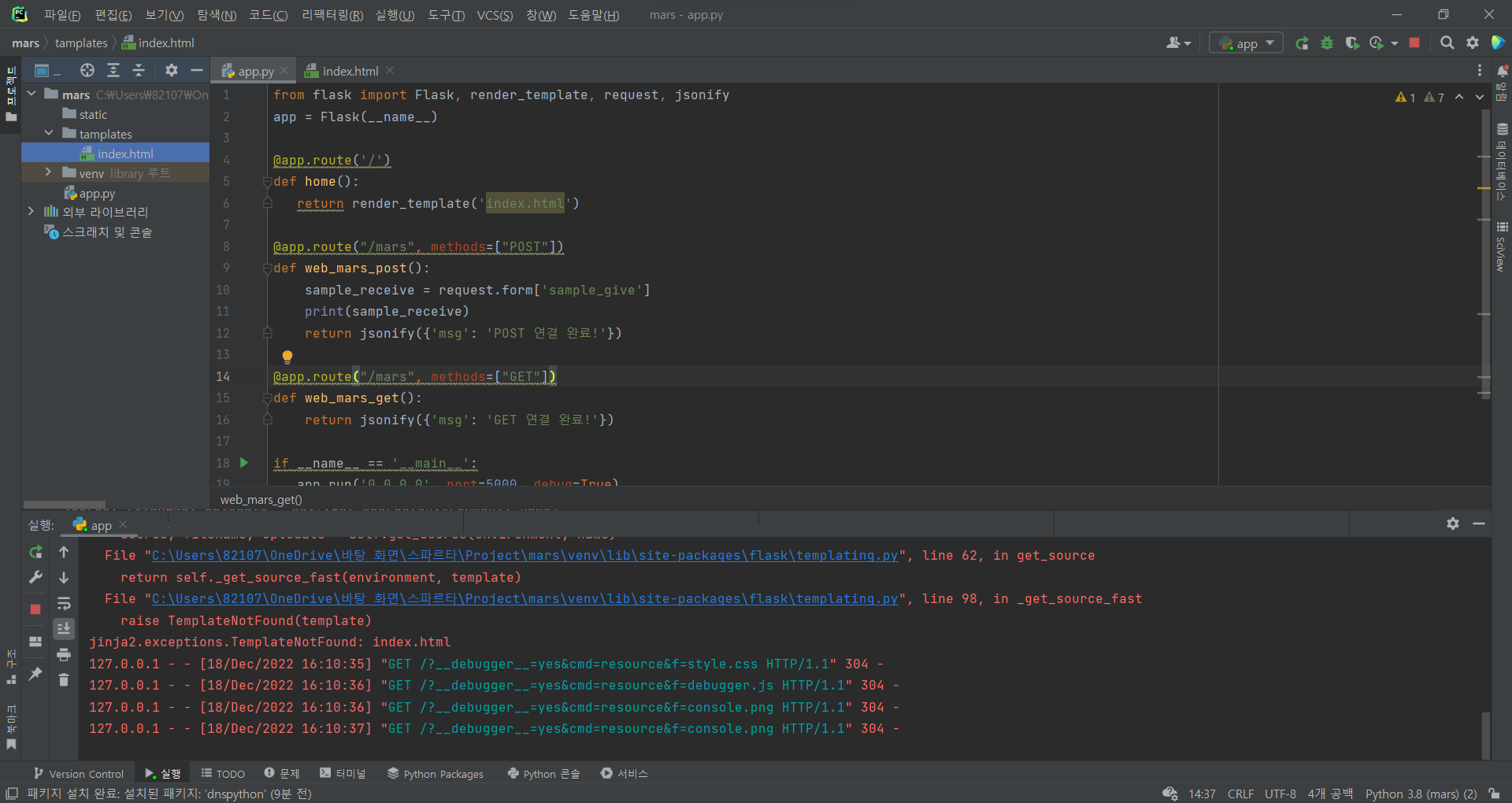Toggle the Bookmarks tool window strip button
Image resolution: width=1512 pixels, height=803 pixels.
click(x=11, y=728)
